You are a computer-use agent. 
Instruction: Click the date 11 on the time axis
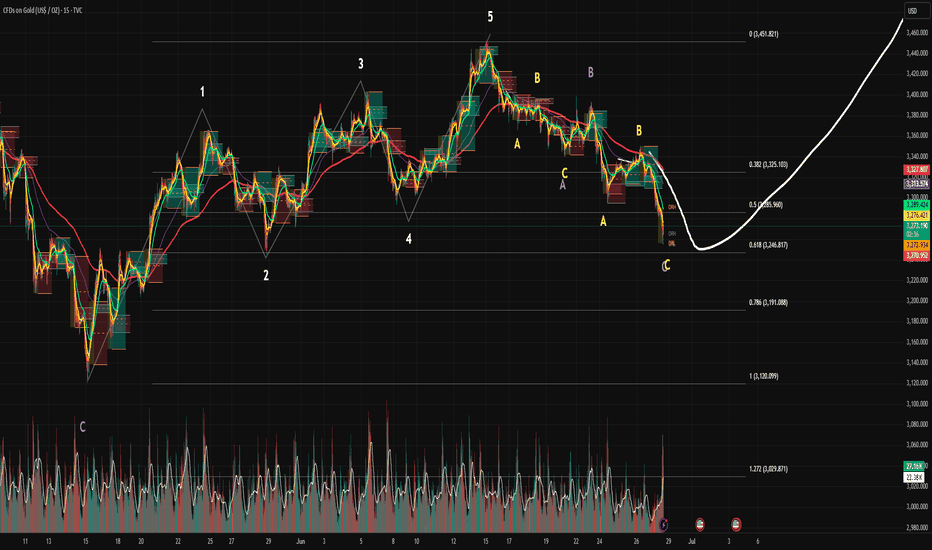pyautogui.click(x=25, y=542)
